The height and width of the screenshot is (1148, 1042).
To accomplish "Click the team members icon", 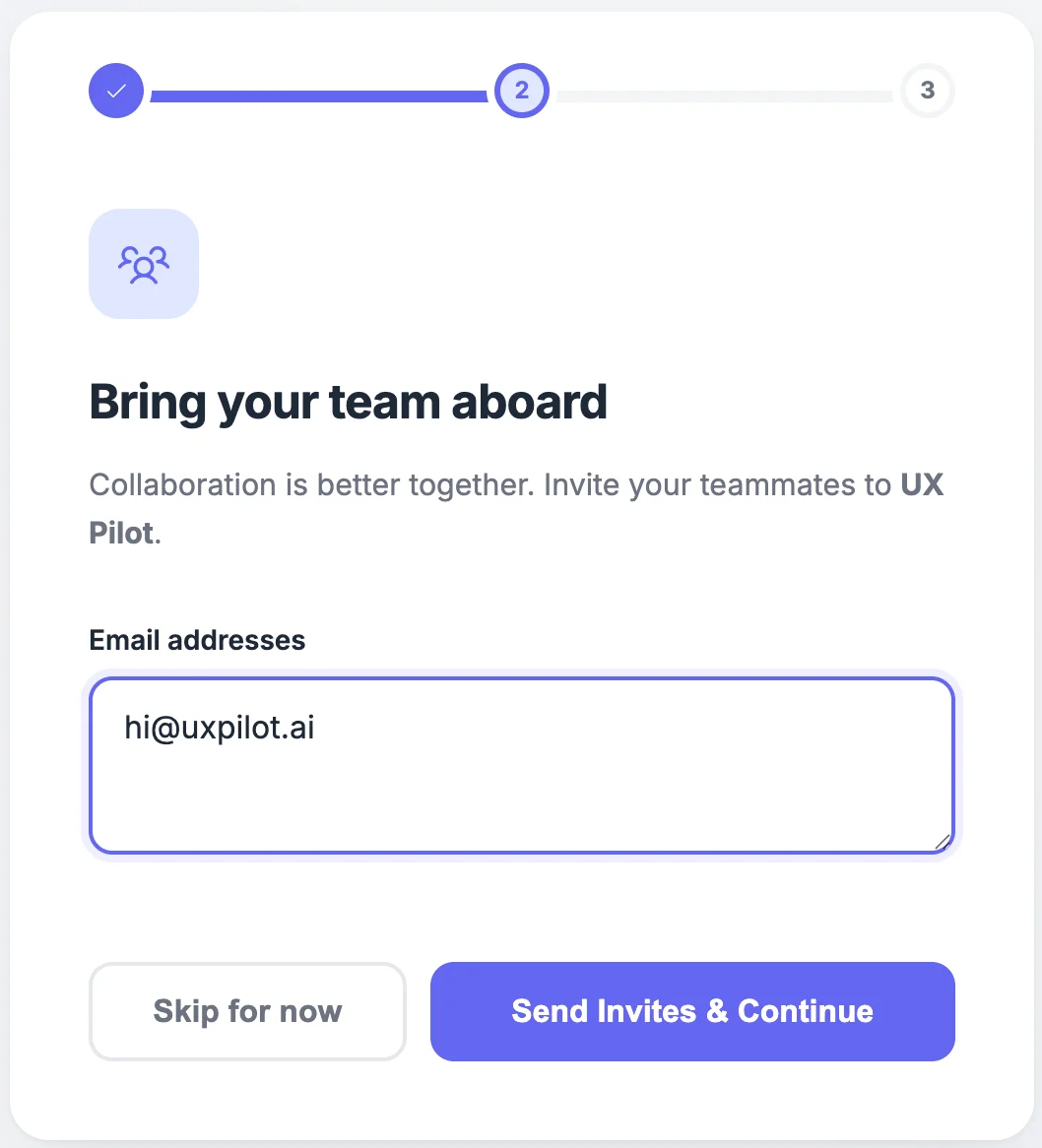I will [144, 264].
